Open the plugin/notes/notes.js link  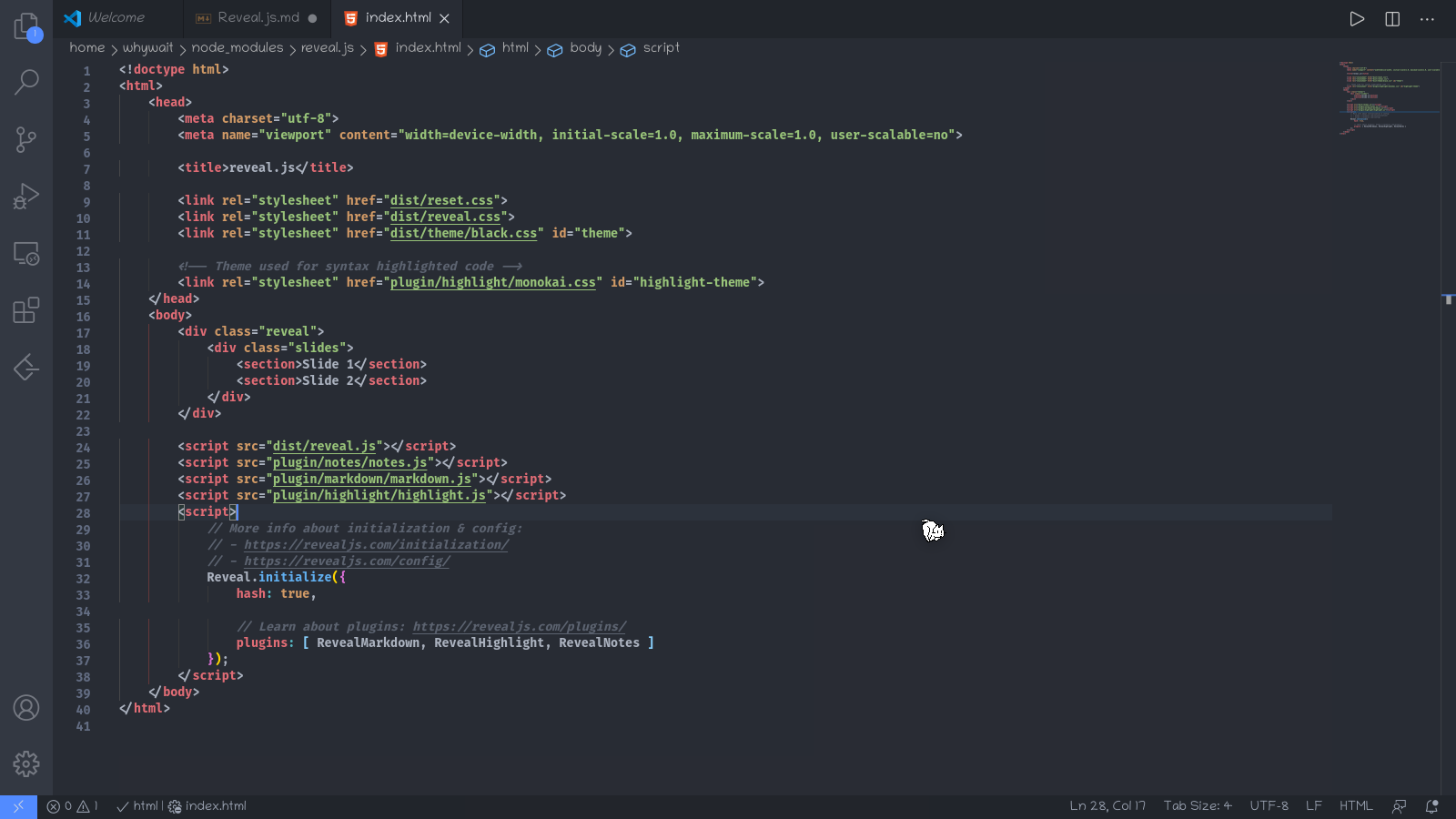(x=349, y=462)
